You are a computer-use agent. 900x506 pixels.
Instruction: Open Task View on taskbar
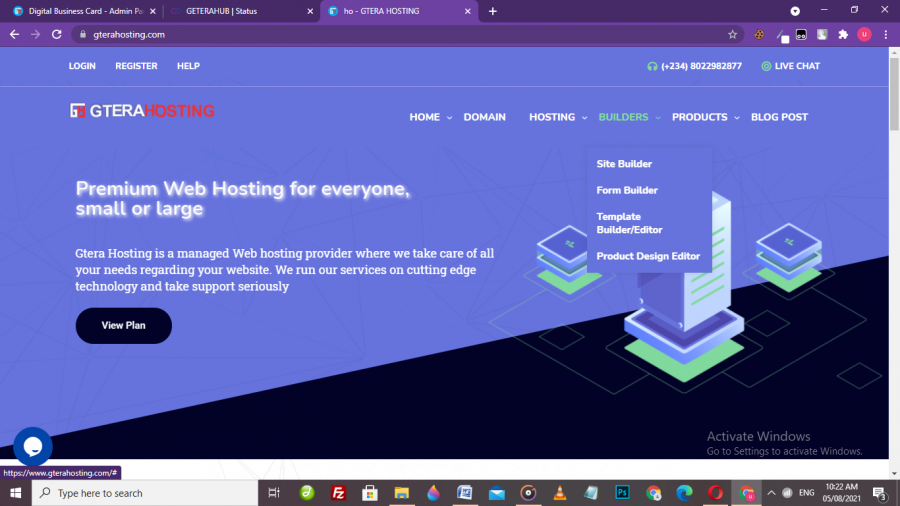[x=274, y=493]
